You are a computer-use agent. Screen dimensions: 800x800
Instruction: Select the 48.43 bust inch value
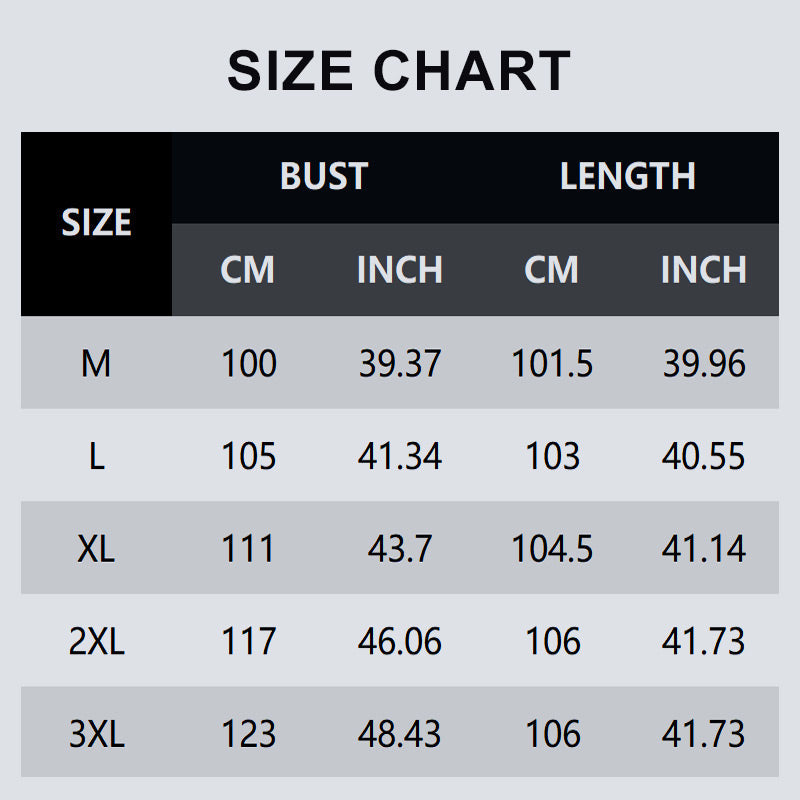[x=399, y=734]
